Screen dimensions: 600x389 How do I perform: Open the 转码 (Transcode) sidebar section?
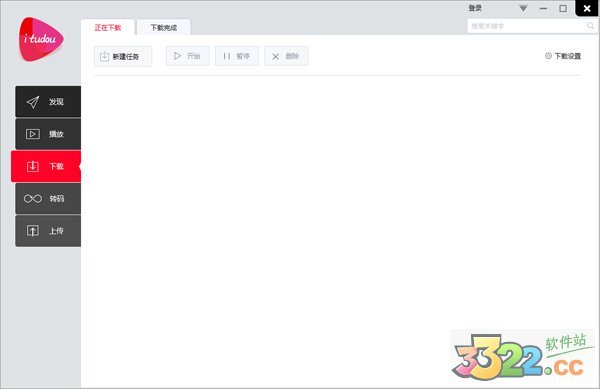pos(48,199)
